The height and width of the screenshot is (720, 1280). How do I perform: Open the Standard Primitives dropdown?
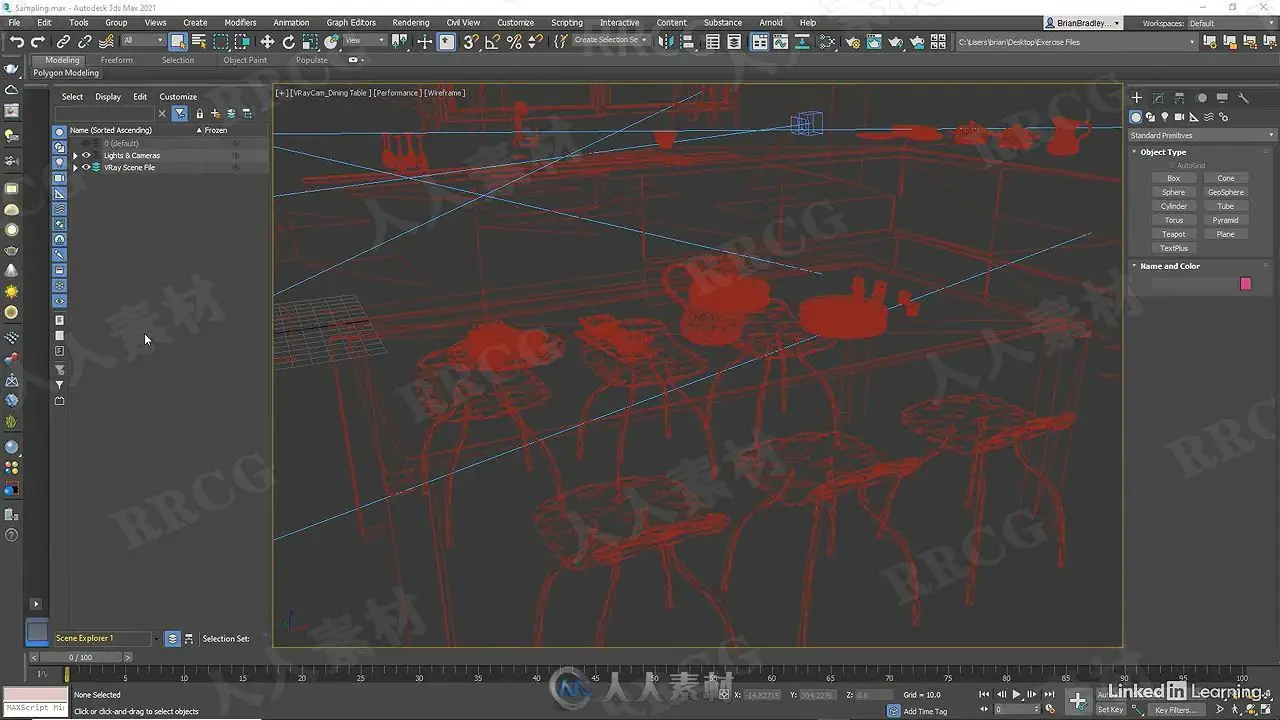coord(1201,135)
